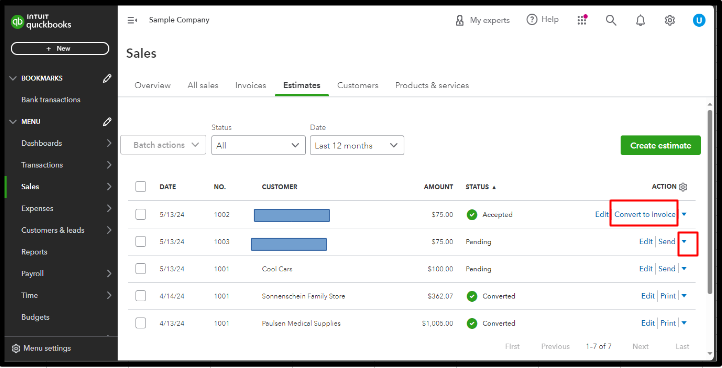Click the New button
The image size is (722, 368).
point(60,48)
